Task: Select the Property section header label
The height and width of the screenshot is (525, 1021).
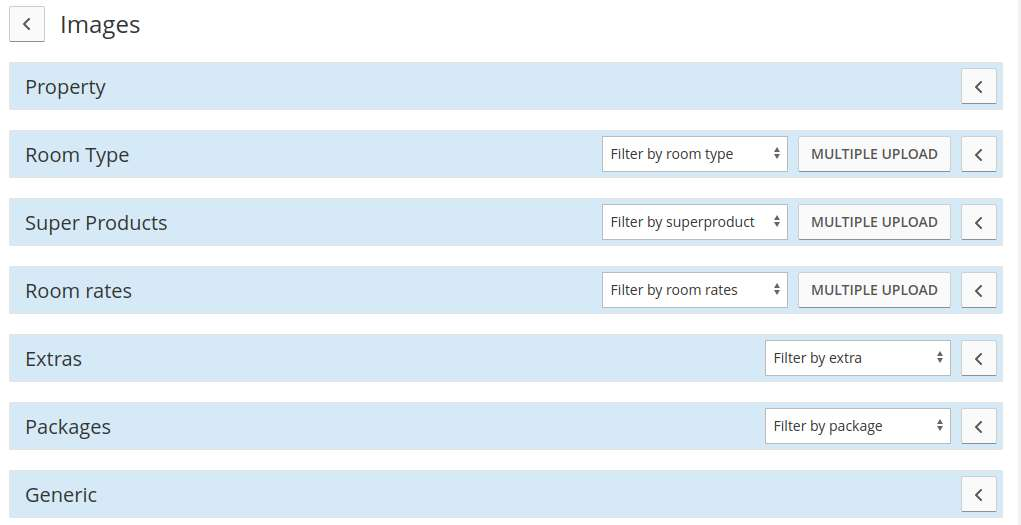Action: pos(65,87)
